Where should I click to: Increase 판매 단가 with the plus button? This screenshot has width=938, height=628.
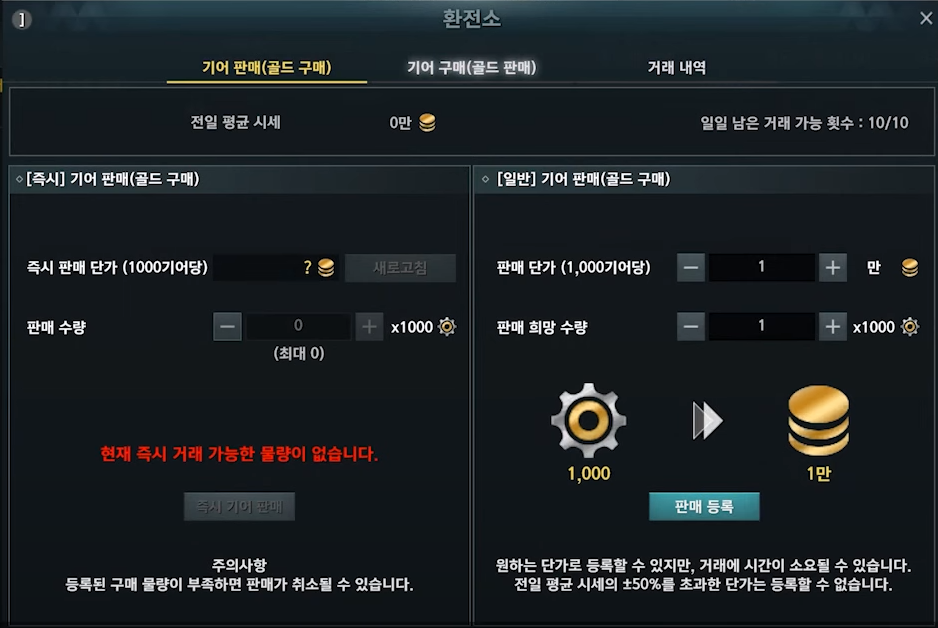click(x=833, y=267)
